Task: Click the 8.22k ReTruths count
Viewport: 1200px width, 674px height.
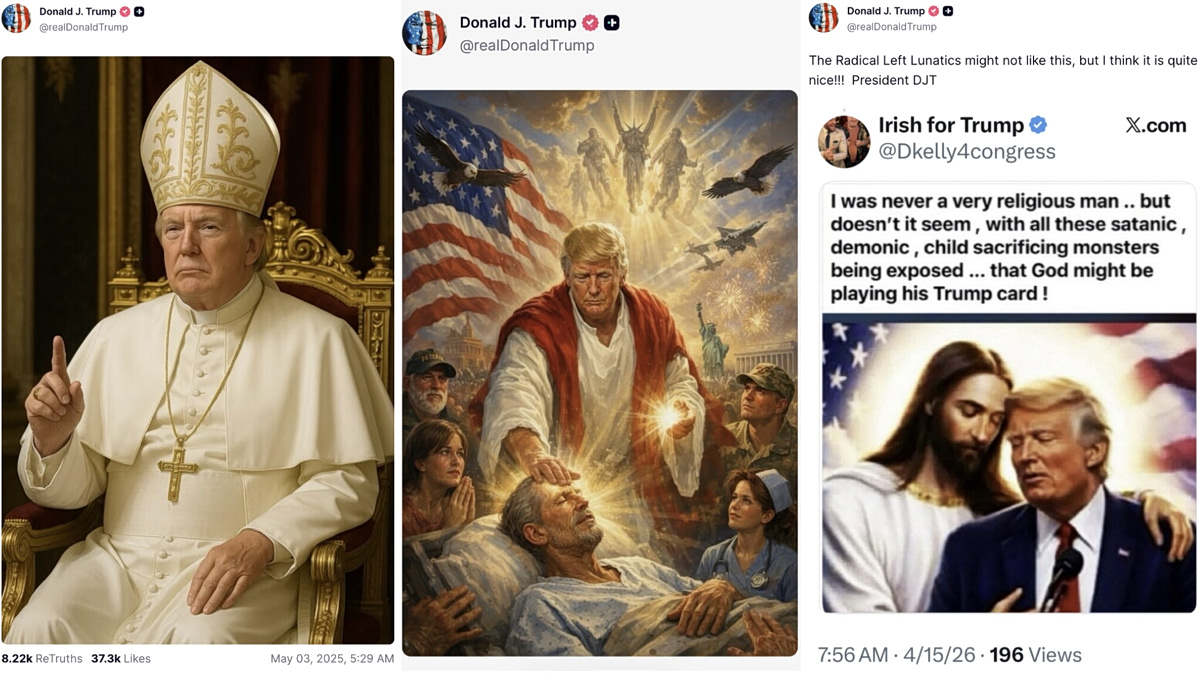Action: click(x=42, y=659)
